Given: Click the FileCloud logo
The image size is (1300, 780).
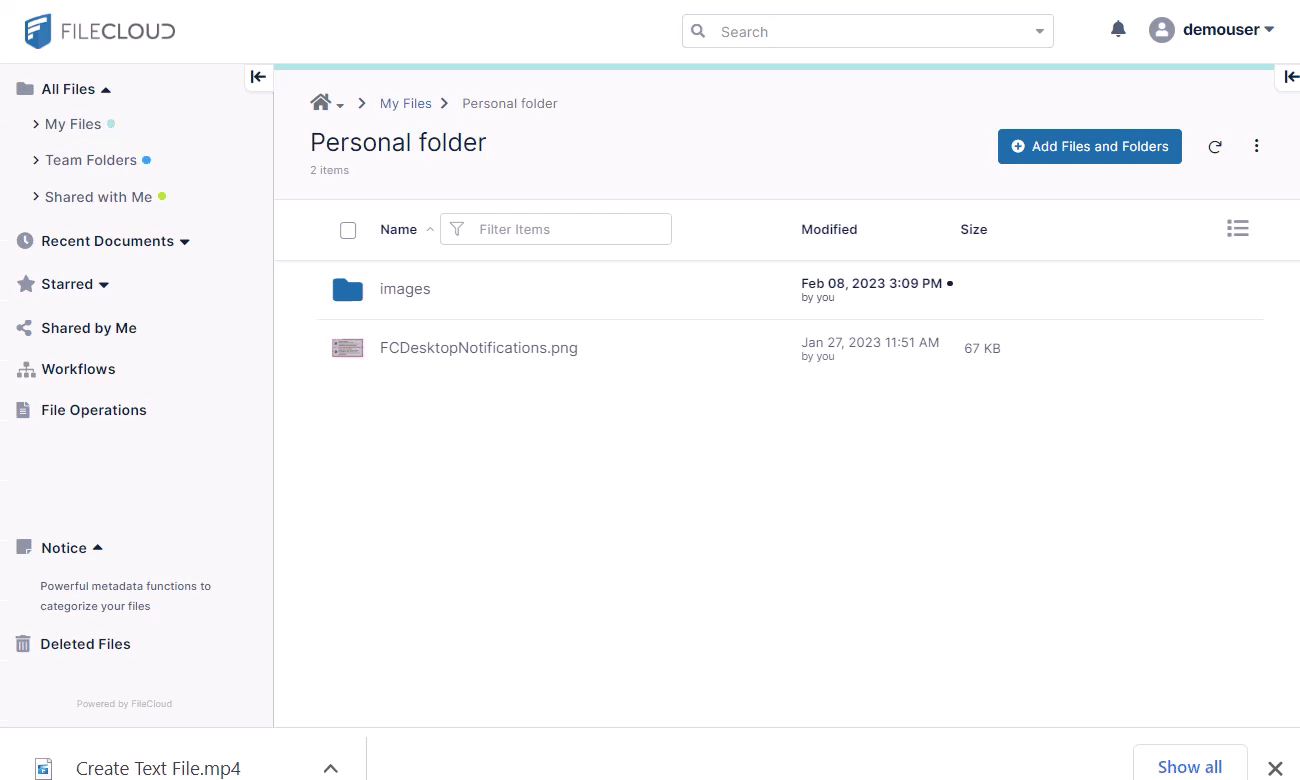Looking at the screenshot, I should point(100,31).
